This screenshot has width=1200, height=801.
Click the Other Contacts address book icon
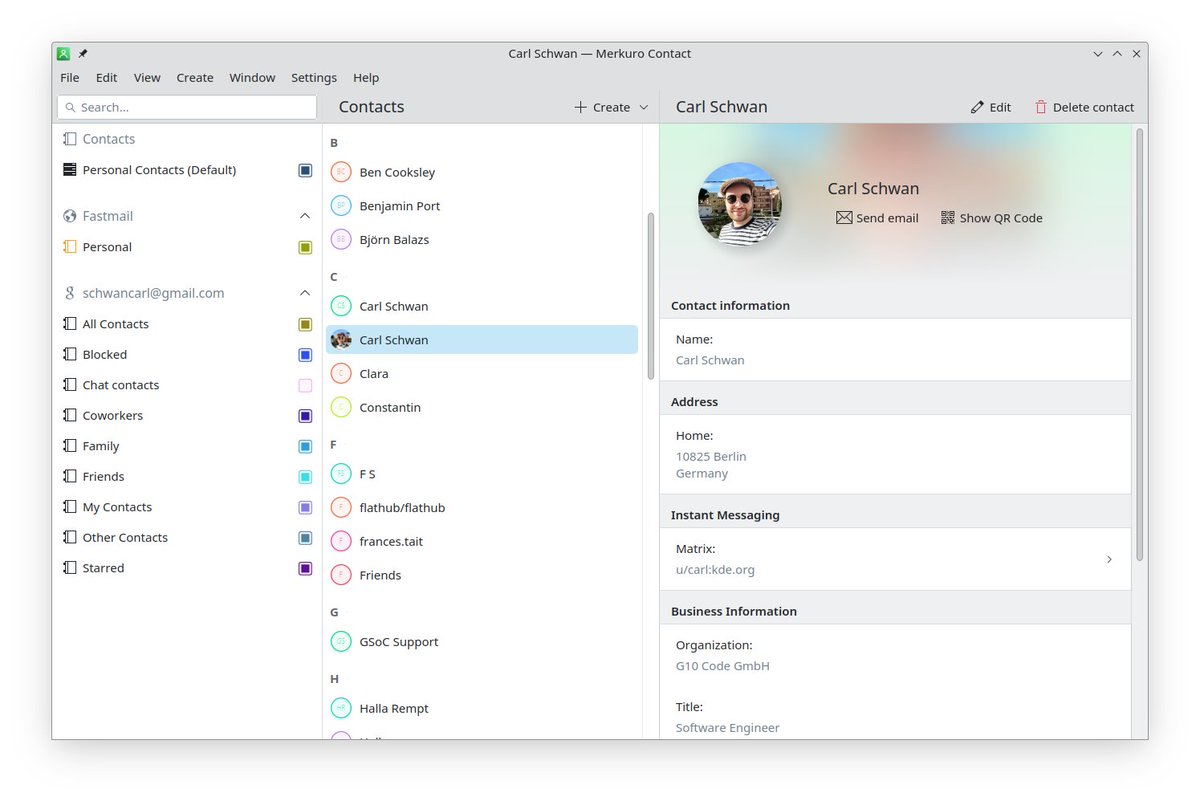pyautogui.click(x=69, y=538)
